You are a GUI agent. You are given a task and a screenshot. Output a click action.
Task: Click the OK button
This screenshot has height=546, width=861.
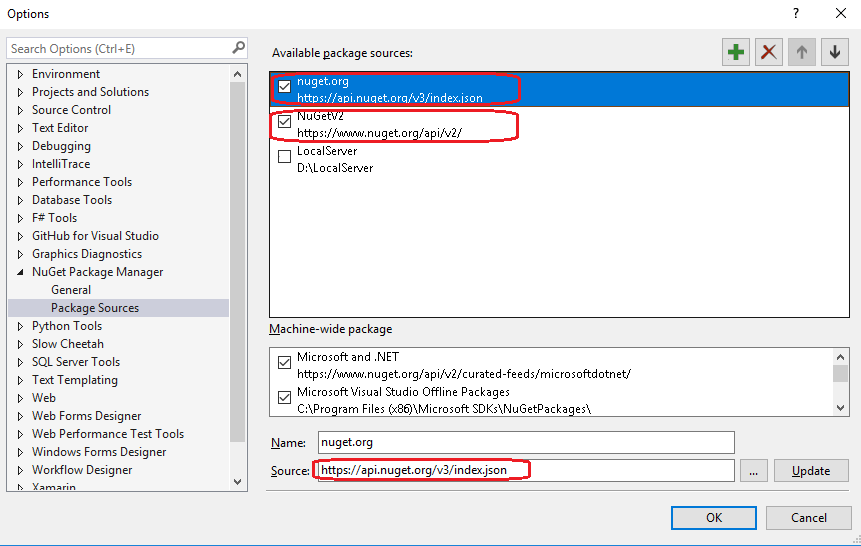coord(713,518)
